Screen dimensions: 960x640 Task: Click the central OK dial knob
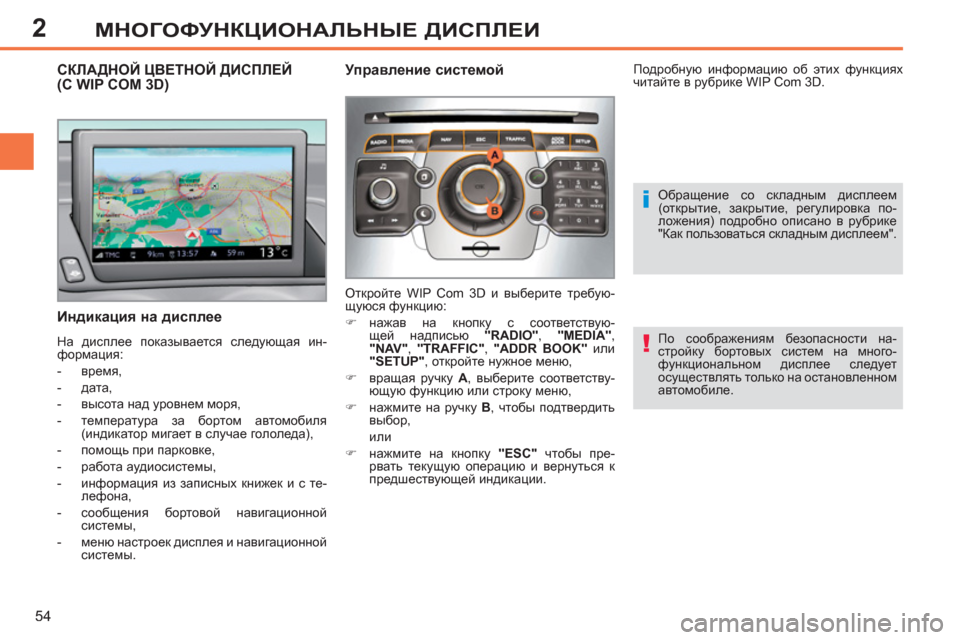click(480, 187)
